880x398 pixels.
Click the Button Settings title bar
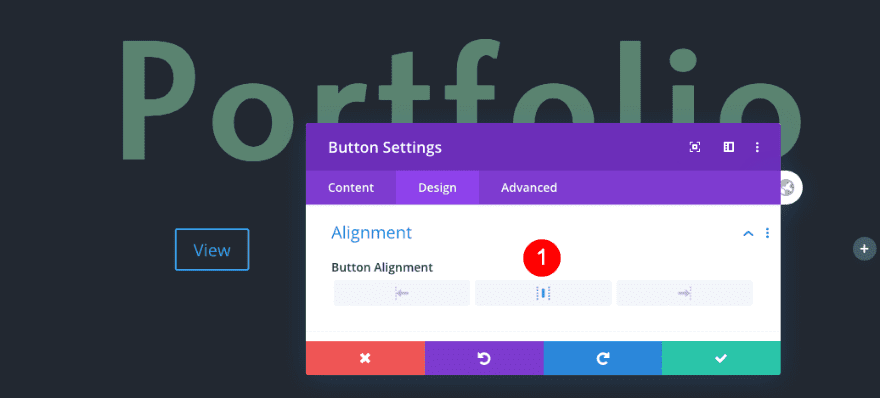[x=543, y=147]
